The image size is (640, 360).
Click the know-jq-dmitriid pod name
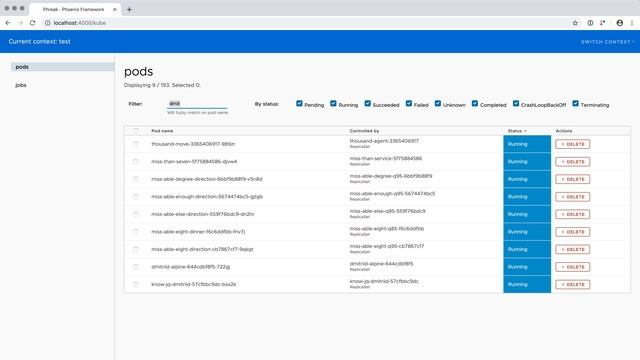coord(193,284)
